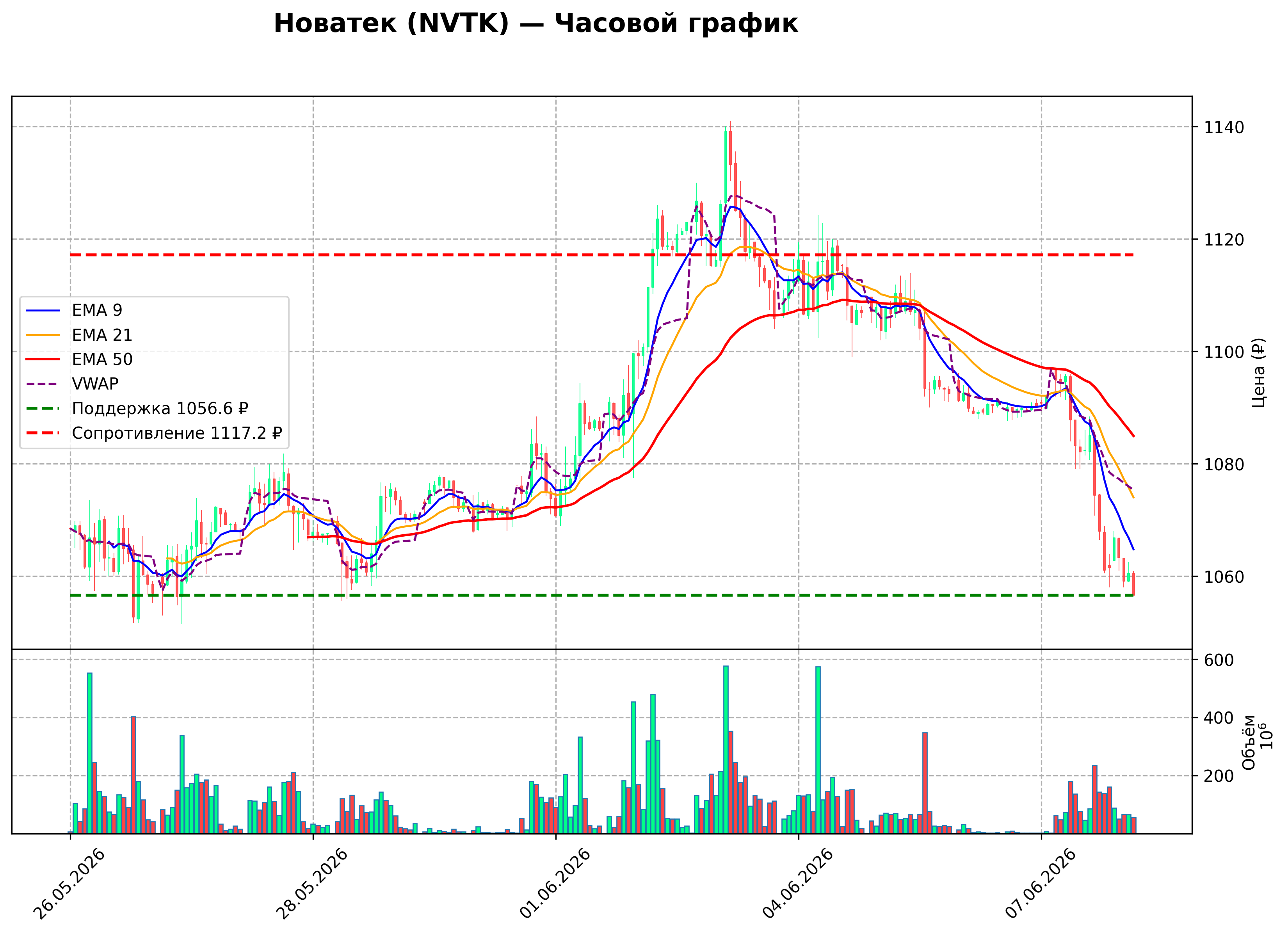Click the 'Поддержка 1056.6 ₽' legend label
This screenshot has width=1288, height=934.
coord(160,409)
